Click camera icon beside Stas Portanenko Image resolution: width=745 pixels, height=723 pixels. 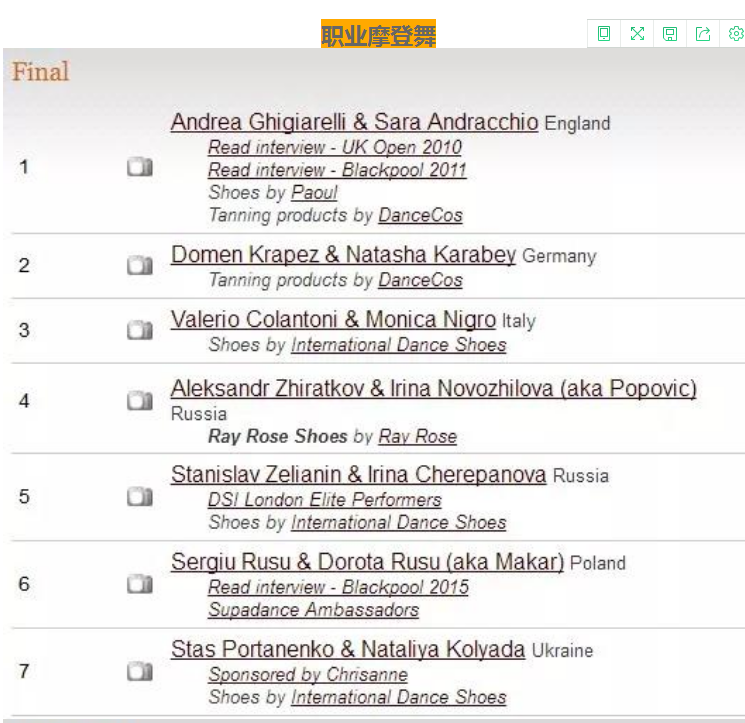tap(140, 671)
